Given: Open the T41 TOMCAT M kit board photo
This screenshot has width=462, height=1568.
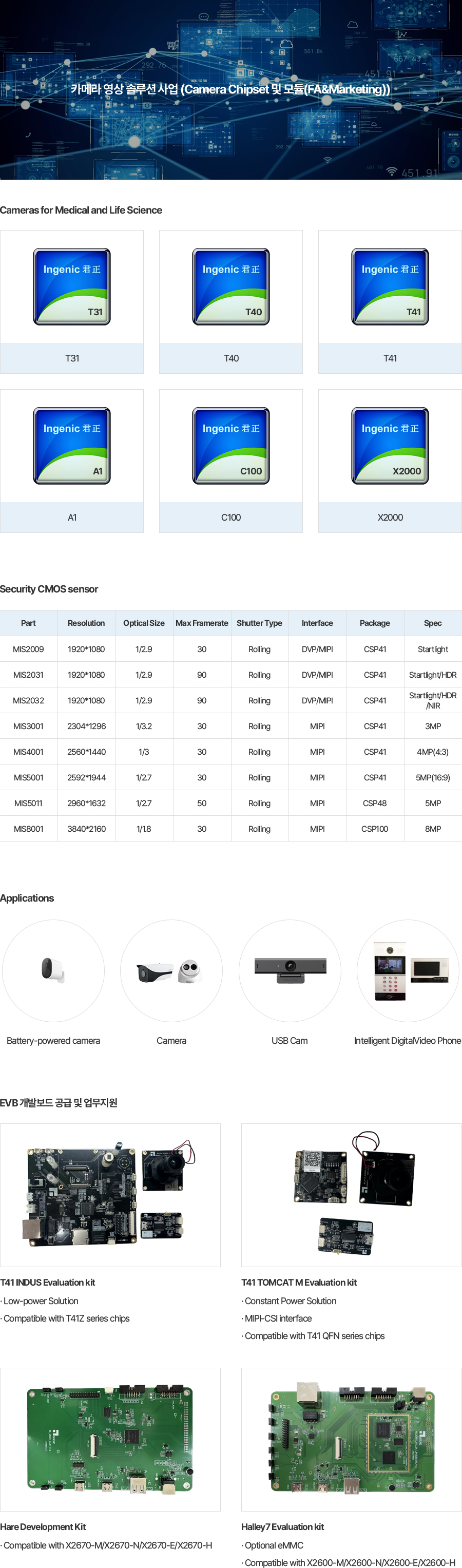Looking at the screenshot, I should tap(351, 1195).
